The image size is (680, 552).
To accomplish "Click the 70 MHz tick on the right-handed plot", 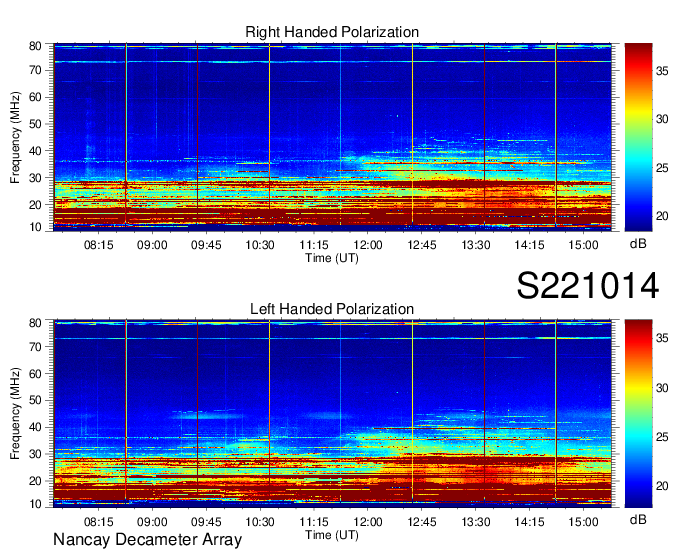I will click(35, 70).
